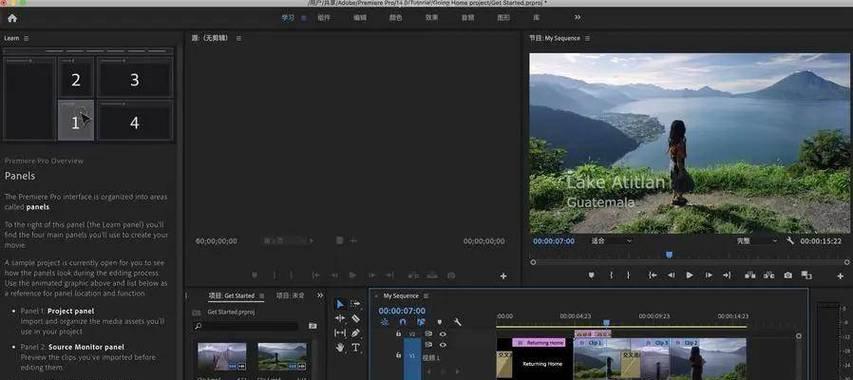Show hidden Project panel tabs chevron
Viewport: 853px width, 380px height.
320,295
